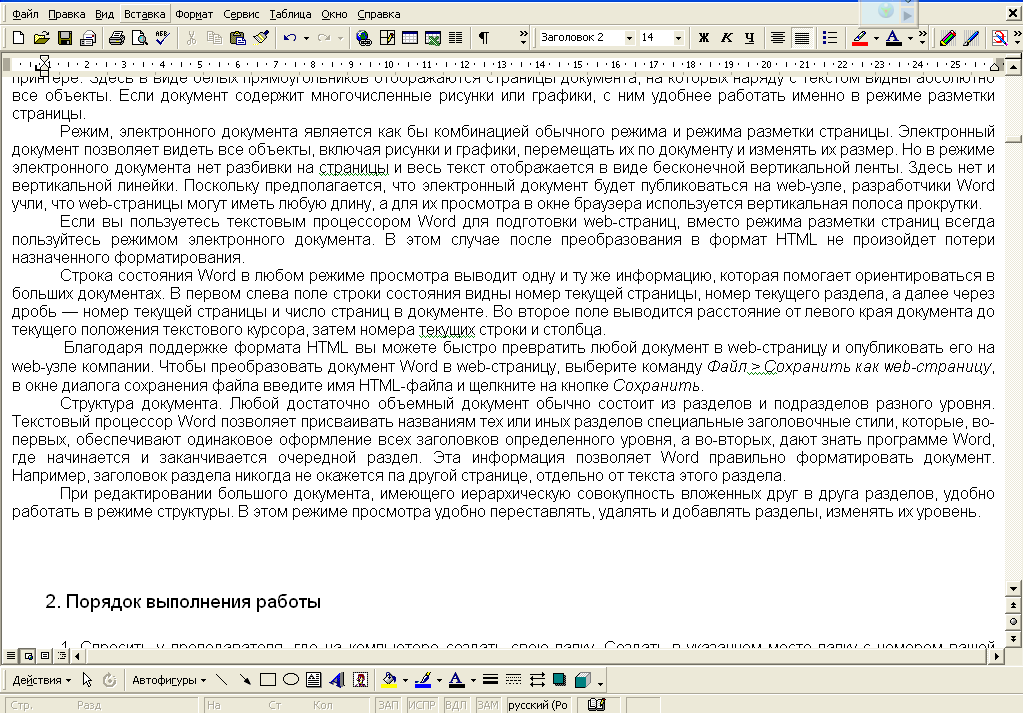The width and height of the screenshot is (1023, 713).
Task: Click vertical scrollbar down arrow
Action: click(x=1013, y=588)
